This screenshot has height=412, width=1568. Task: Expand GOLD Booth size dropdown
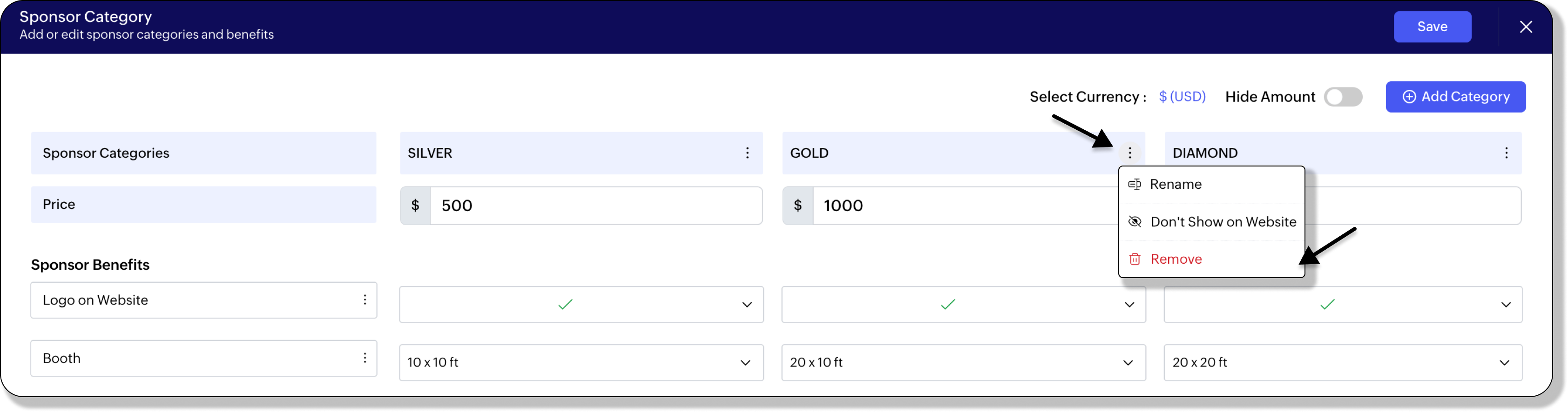1127,363
